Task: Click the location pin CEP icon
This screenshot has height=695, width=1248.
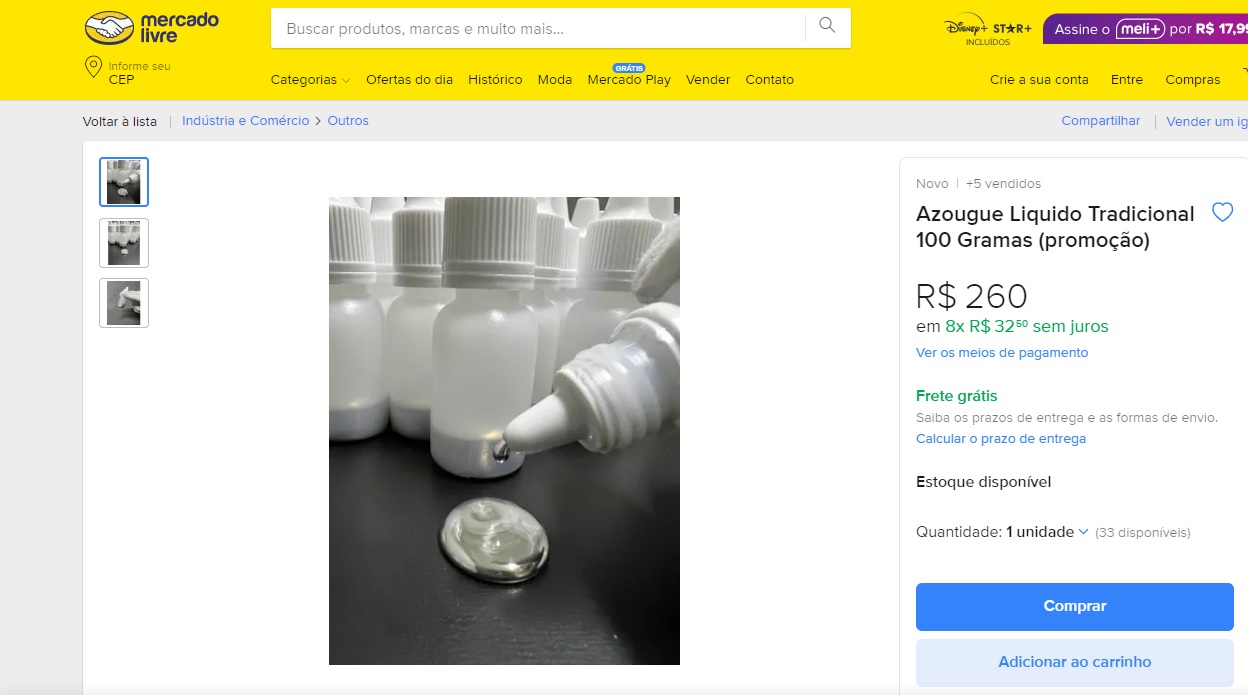Action: tap(93, 68)
